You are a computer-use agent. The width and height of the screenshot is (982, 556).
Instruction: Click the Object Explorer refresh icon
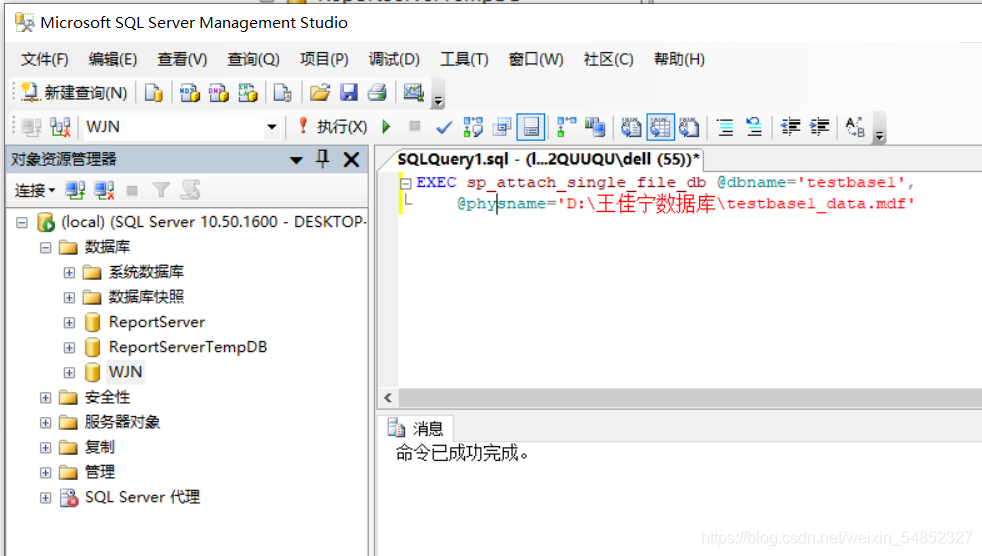(x=190, y=190)
